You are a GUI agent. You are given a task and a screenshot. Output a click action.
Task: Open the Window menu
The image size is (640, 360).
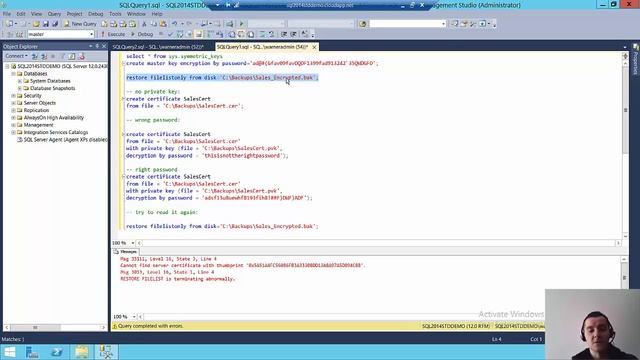(136, 14)
